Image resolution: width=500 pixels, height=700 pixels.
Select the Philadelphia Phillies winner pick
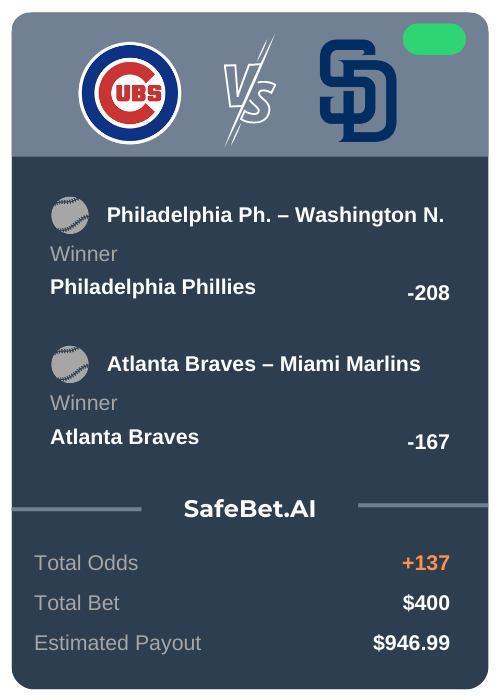pyautogui.click(x=153, y=287)
